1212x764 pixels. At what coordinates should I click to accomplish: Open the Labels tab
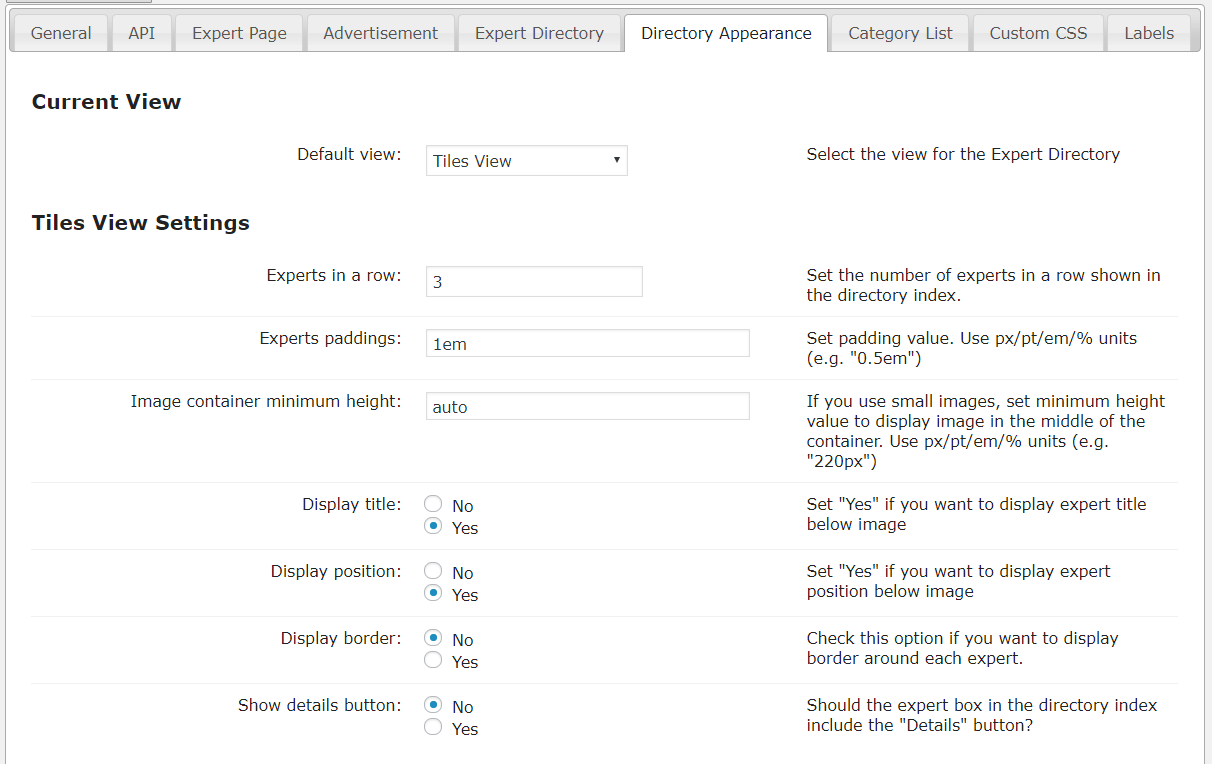1149,33
